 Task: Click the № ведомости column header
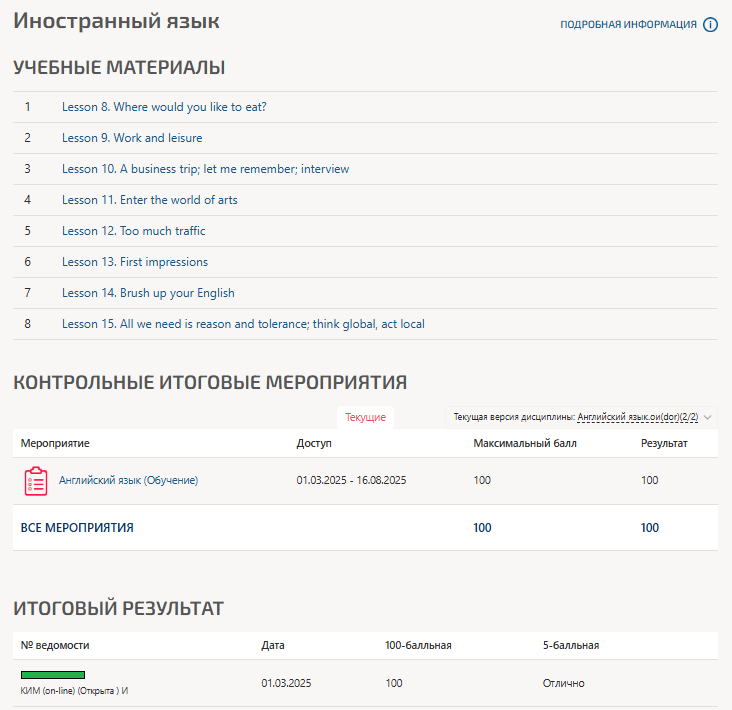[x=55, y=645]
